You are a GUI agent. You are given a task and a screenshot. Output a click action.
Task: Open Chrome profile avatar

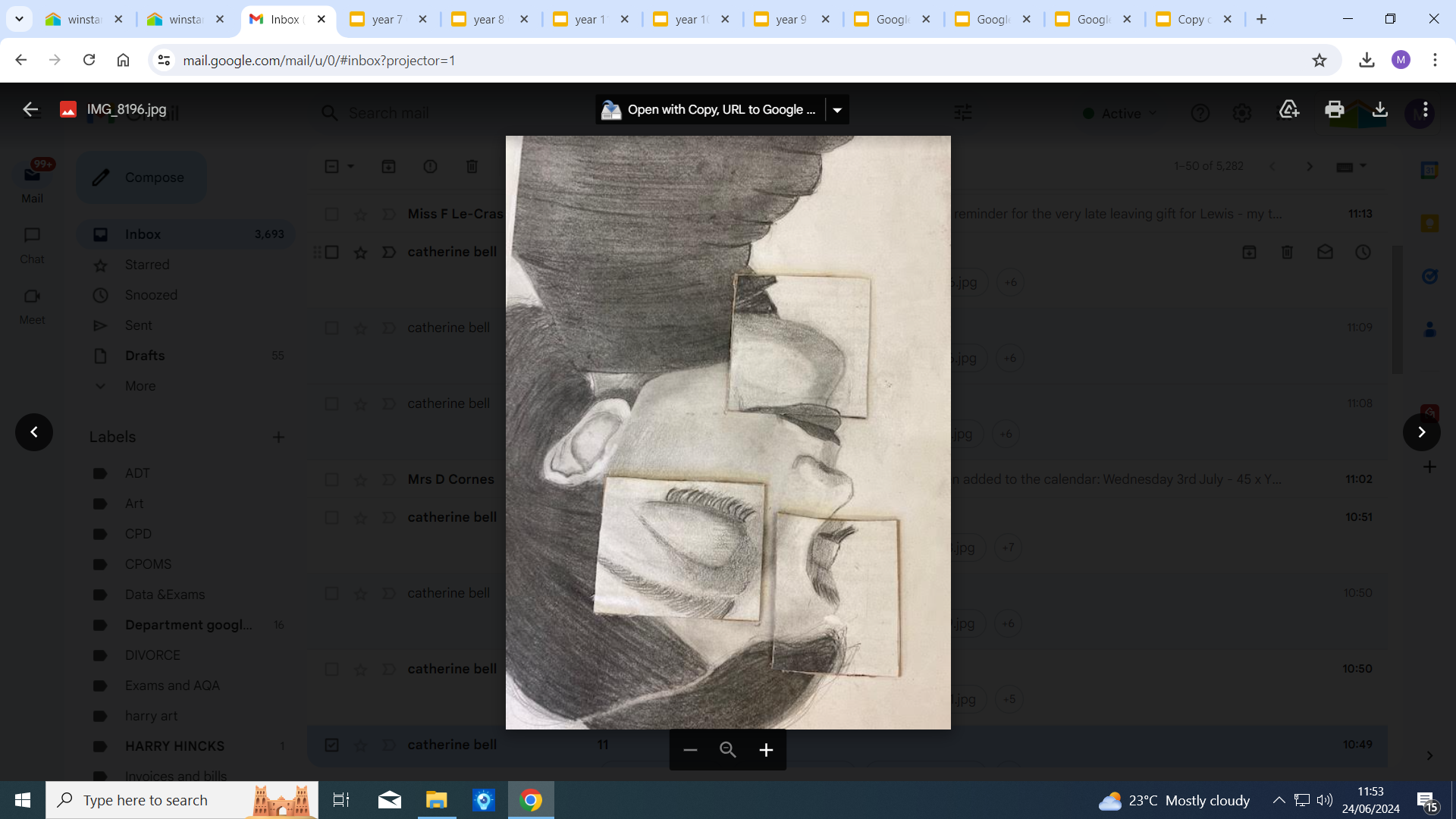click(x=1401, y=60)
